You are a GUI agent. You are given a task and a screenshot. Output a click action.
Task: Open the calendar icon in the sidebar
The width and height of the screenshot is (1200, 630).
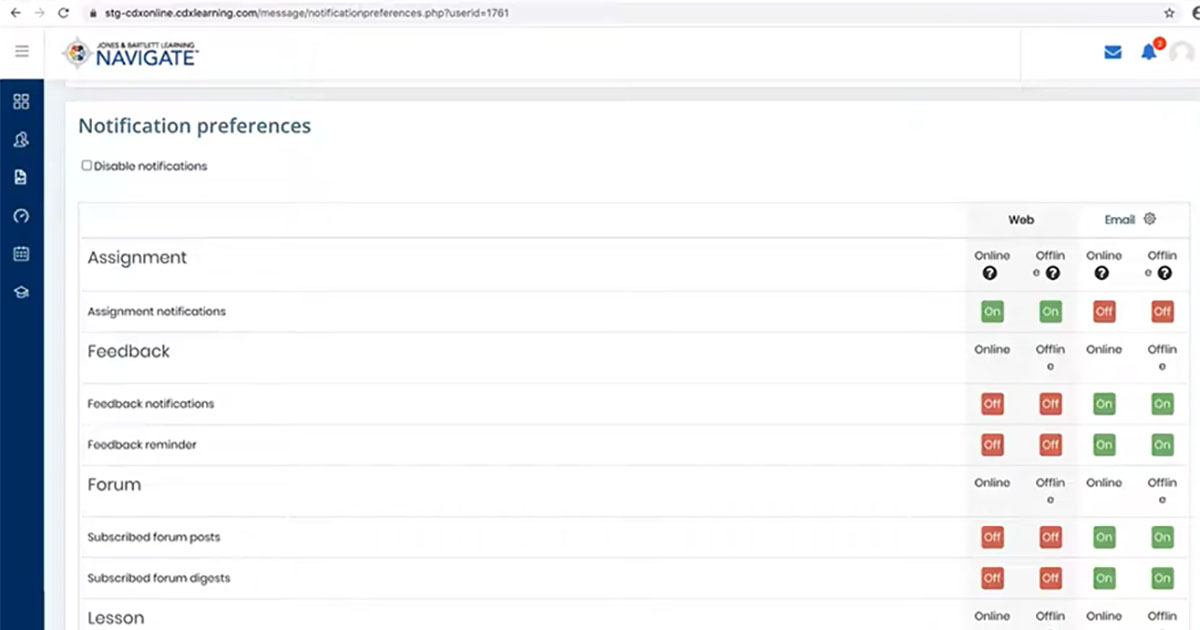pyautogui.click(x=21, y=254)
